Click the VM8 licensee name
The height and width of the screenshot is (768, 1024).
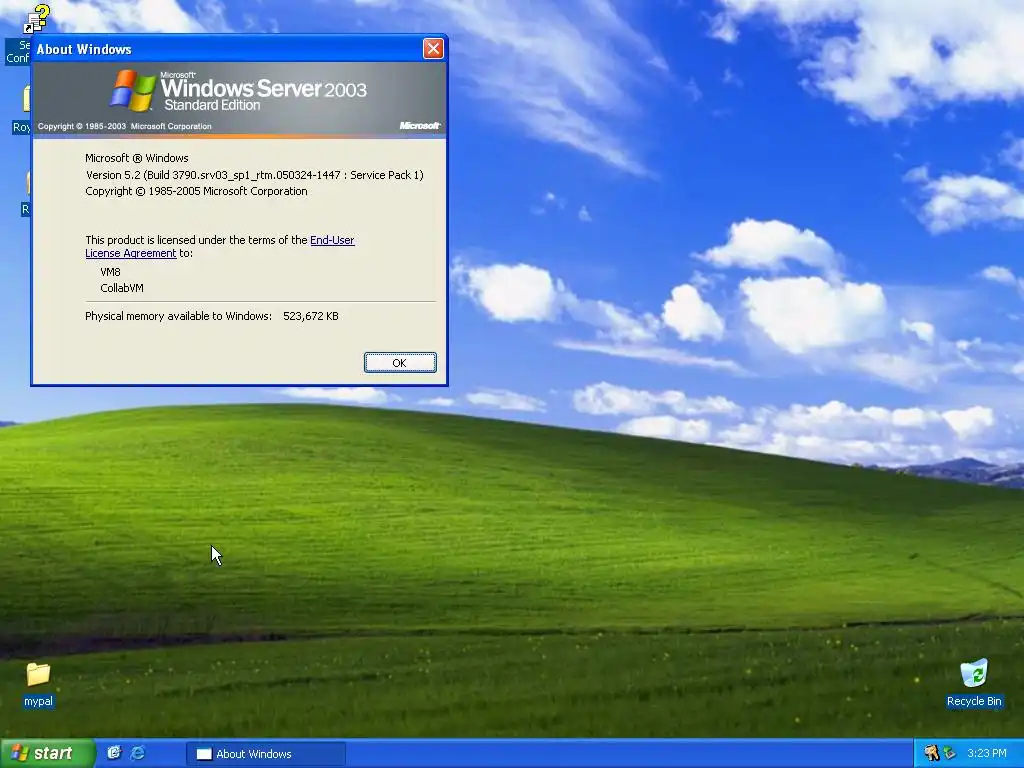110,272
